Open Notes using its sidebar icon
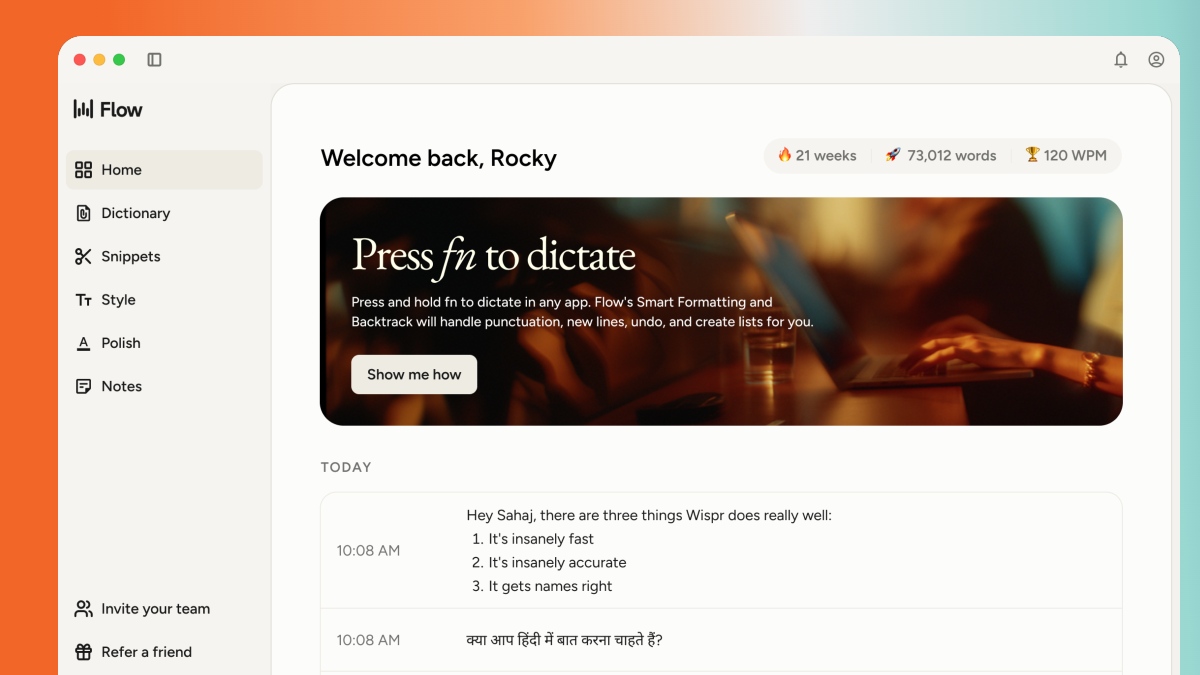This screenshot has height=675, width=1200. (84, 386)
